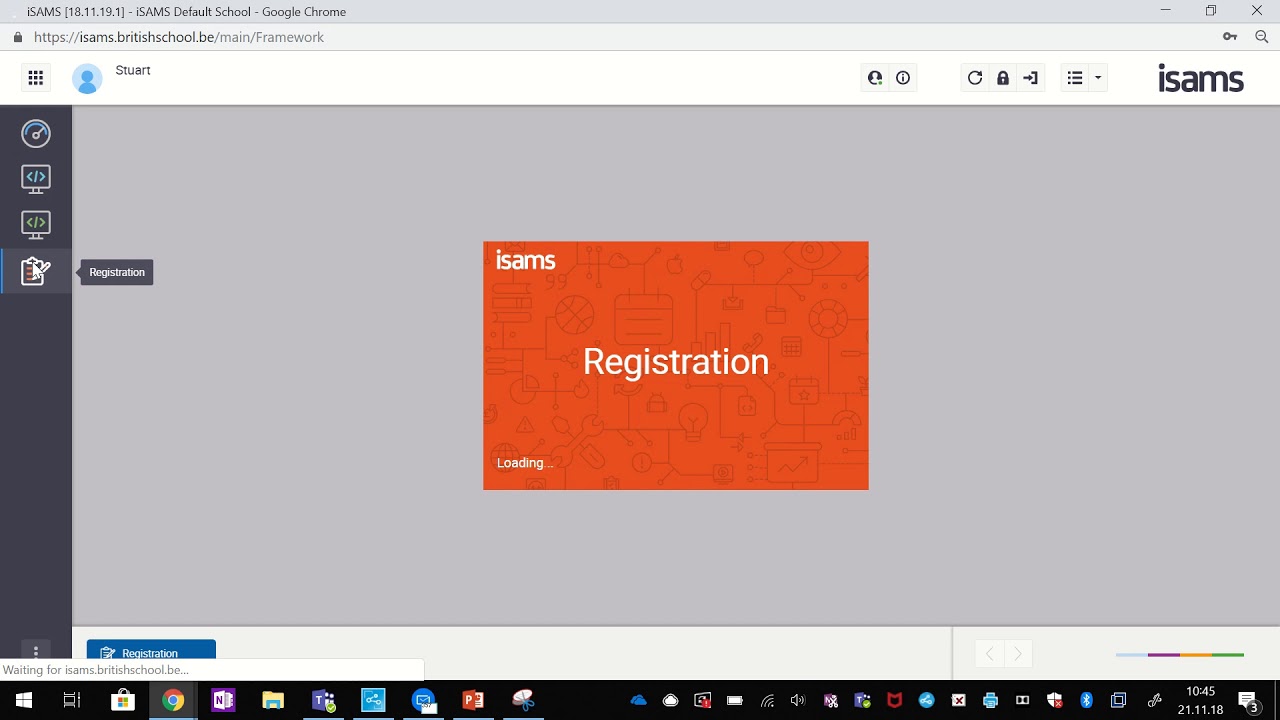Click the Chrome address bar URL

[x=179, y=37]
